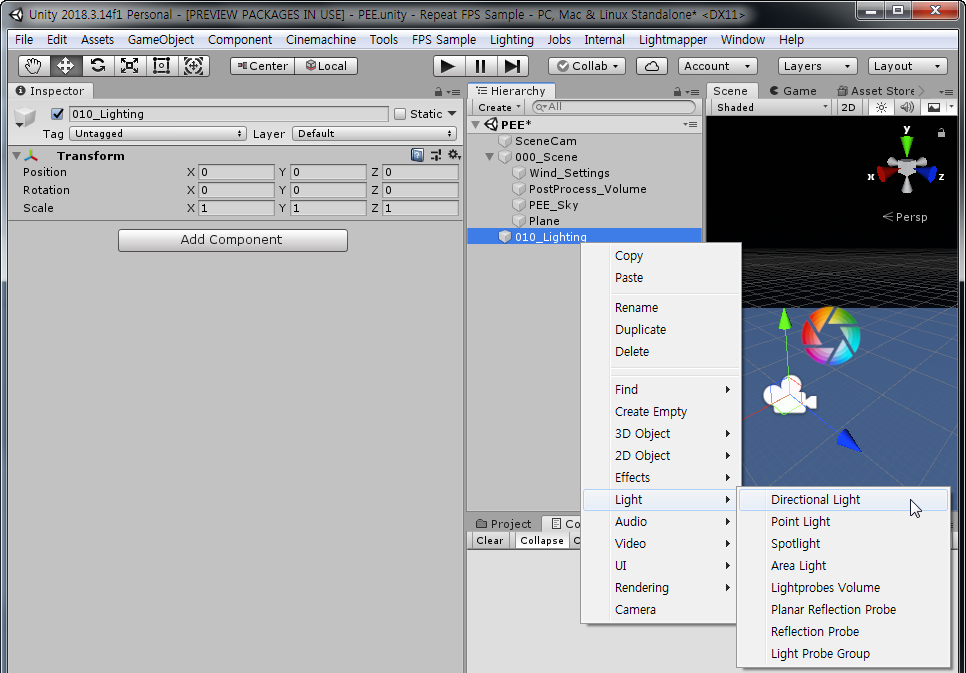The width and height of the screenshot is (966, 673).
Task: Open the Tag dropdown showing Untagged
Action: (x=158, y=134)
